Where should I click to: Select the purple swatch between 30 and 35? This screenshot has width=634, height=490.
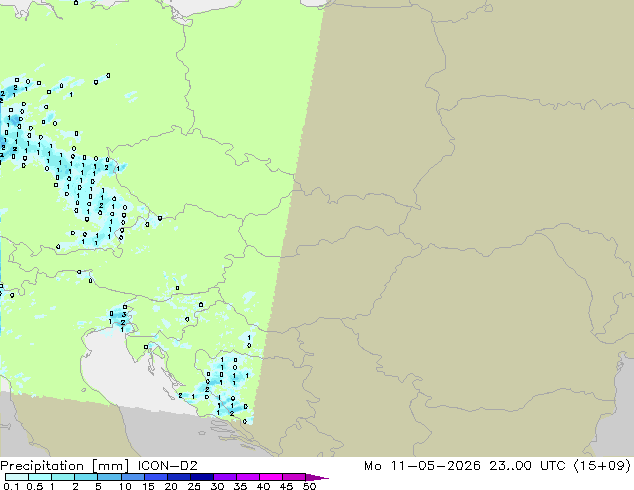(x=224, y=477)
